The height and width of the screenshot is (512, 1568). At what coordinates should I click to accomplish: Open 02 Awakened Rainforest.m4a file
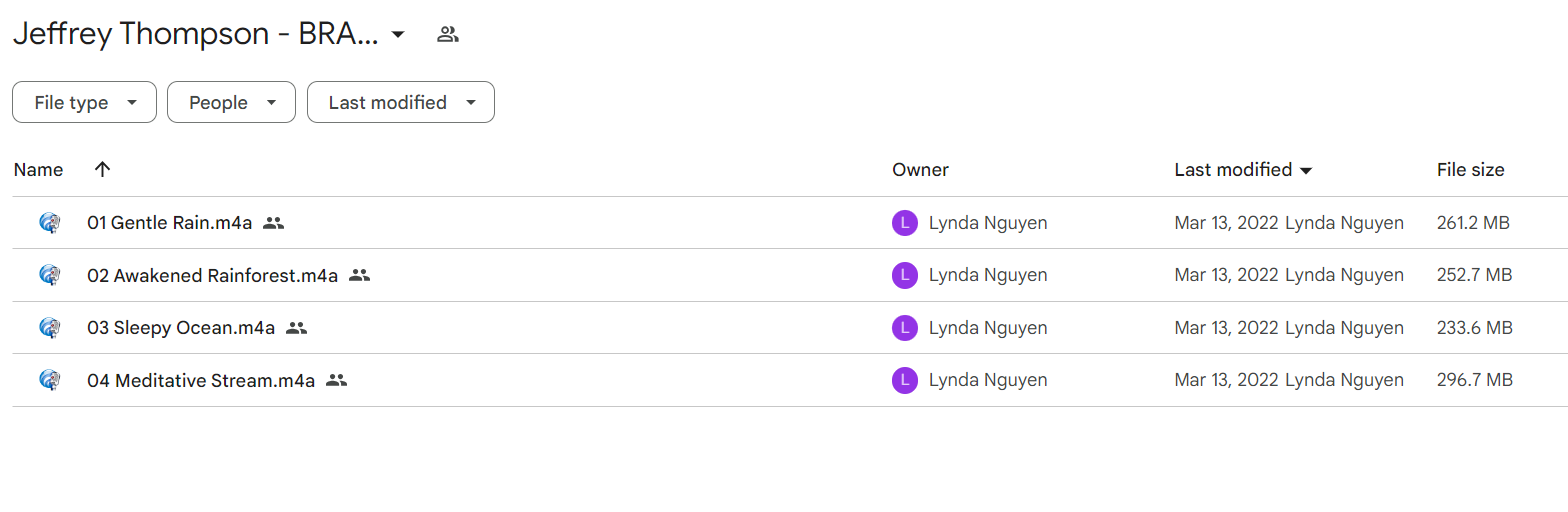tap(212, 275)
